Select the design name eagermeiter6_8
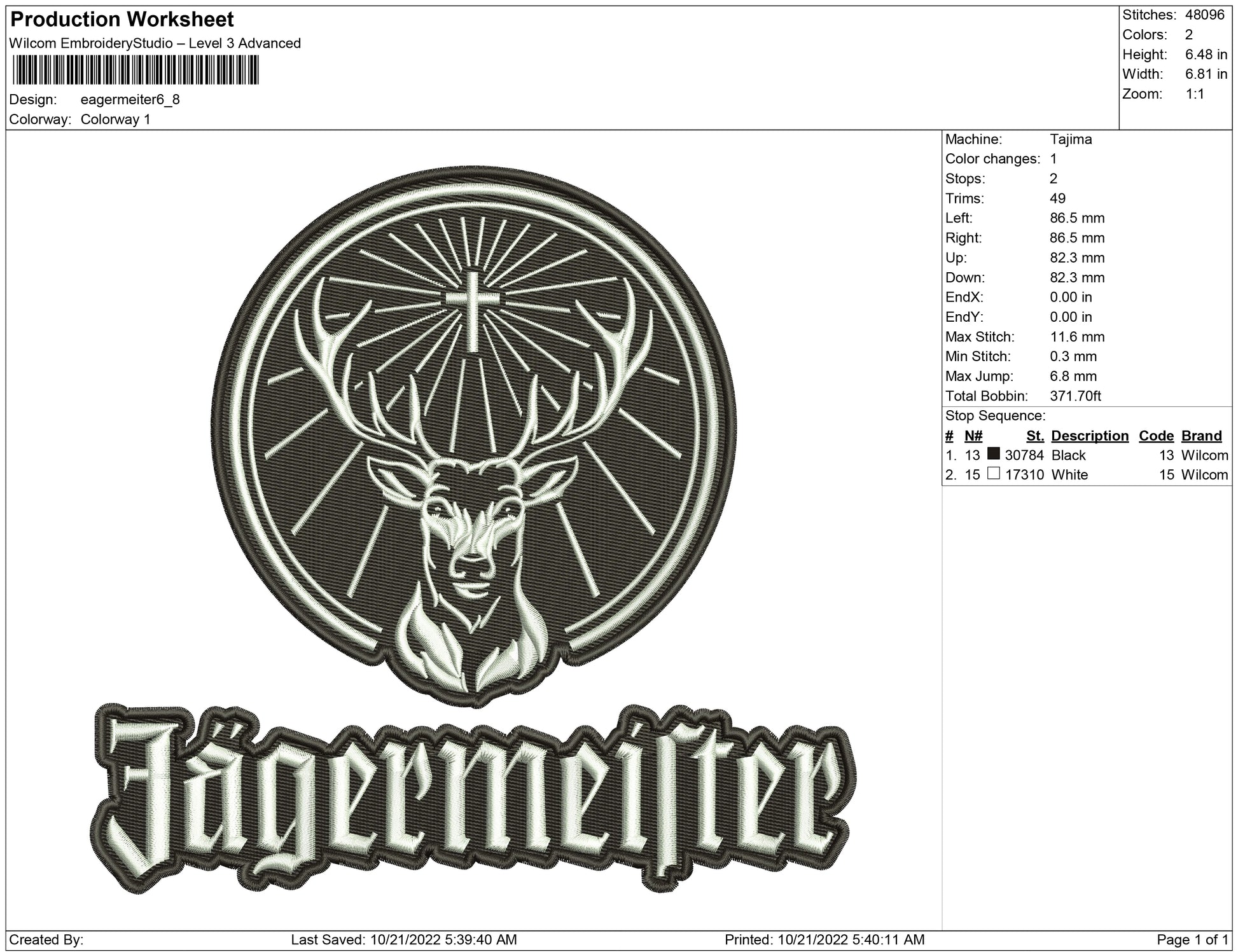Image resolution: width=1238 pixels, height=952 pixels. pos(130,100)
